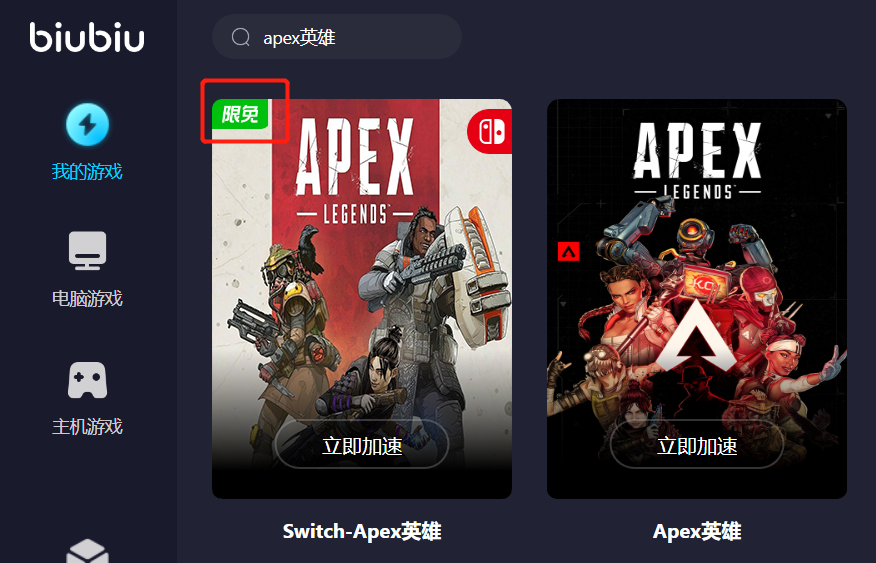Viewport: 876px width, 563px height.
Task: Click the red Apex logo badge
Action: pos(569,252)
